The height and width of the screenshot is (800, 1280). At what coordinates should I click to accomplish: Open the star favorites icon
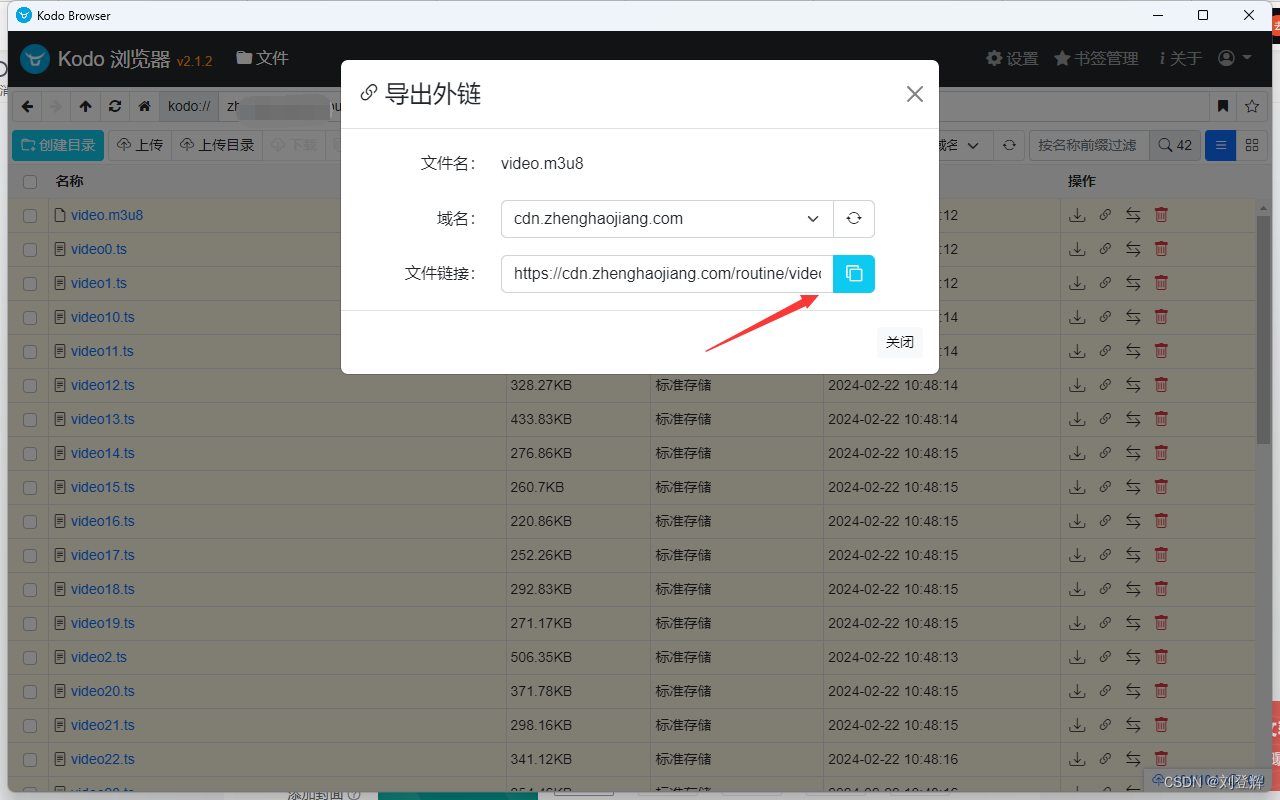[1252, 106]
